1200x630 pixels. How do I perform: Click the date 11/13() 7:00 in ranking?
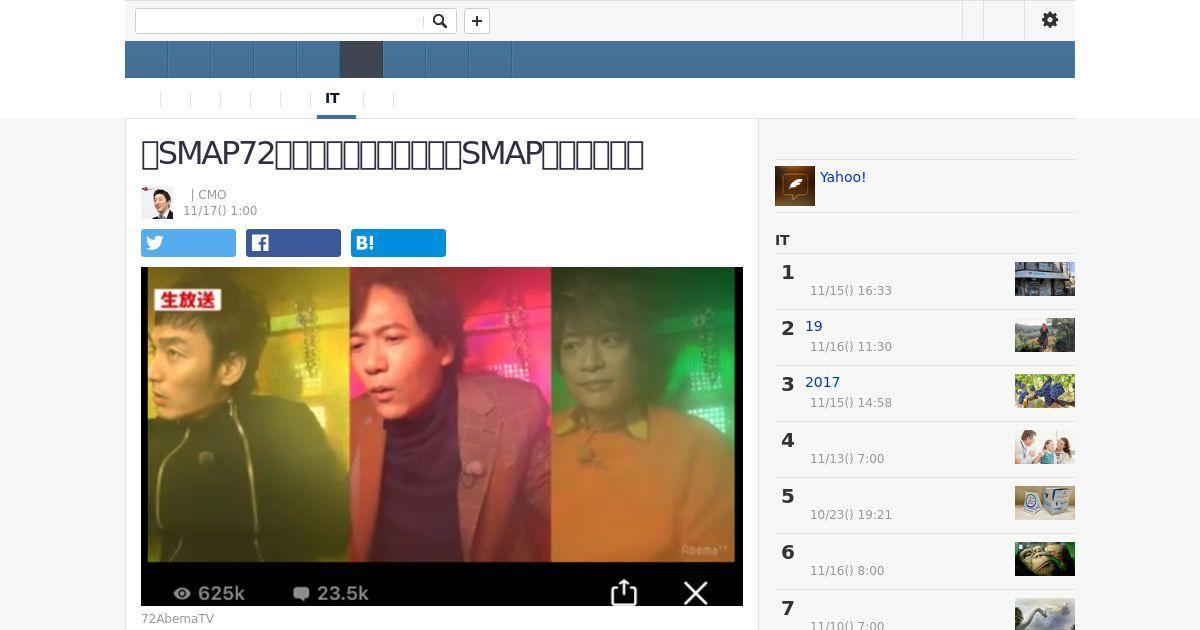point(847,459)
